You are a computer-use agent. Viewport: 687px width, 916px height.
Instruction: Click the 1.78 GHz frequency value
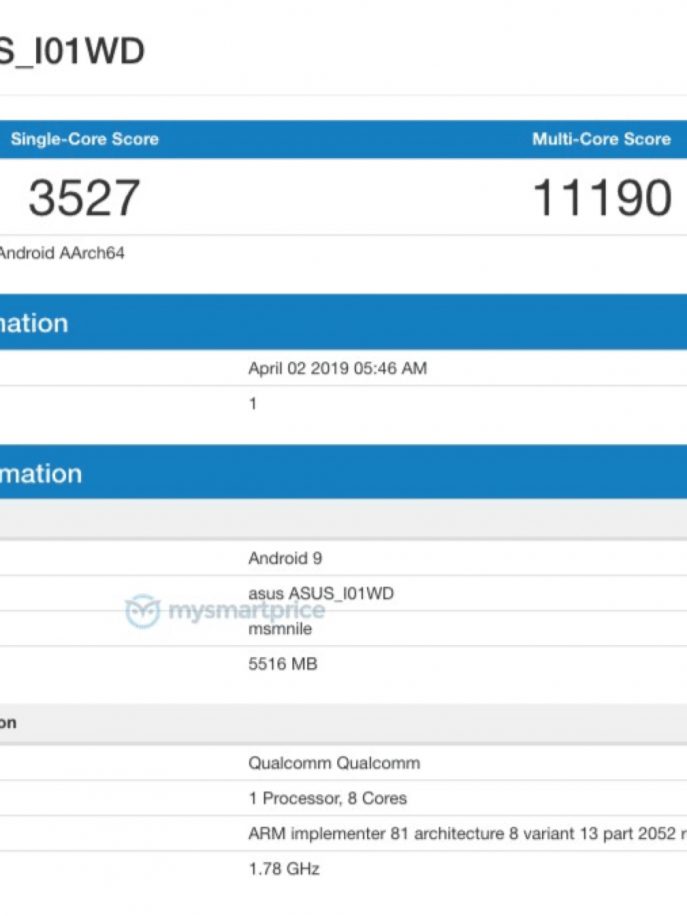[x=283, y=869]
